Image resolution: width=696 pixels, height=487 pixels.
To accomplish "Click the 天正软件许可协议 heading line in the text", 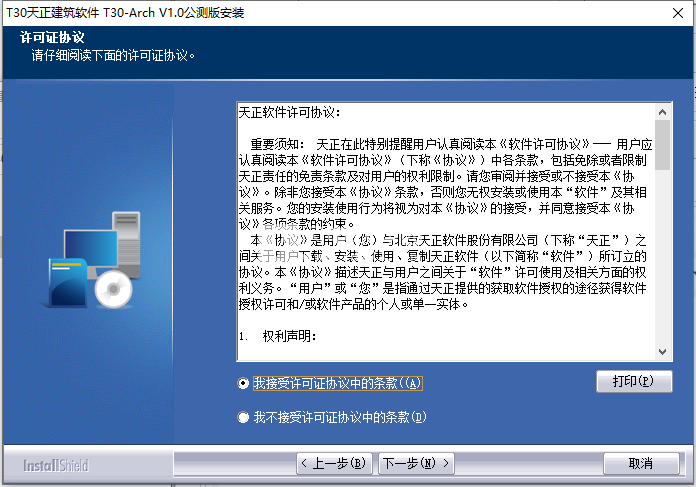I will point(290,112).
